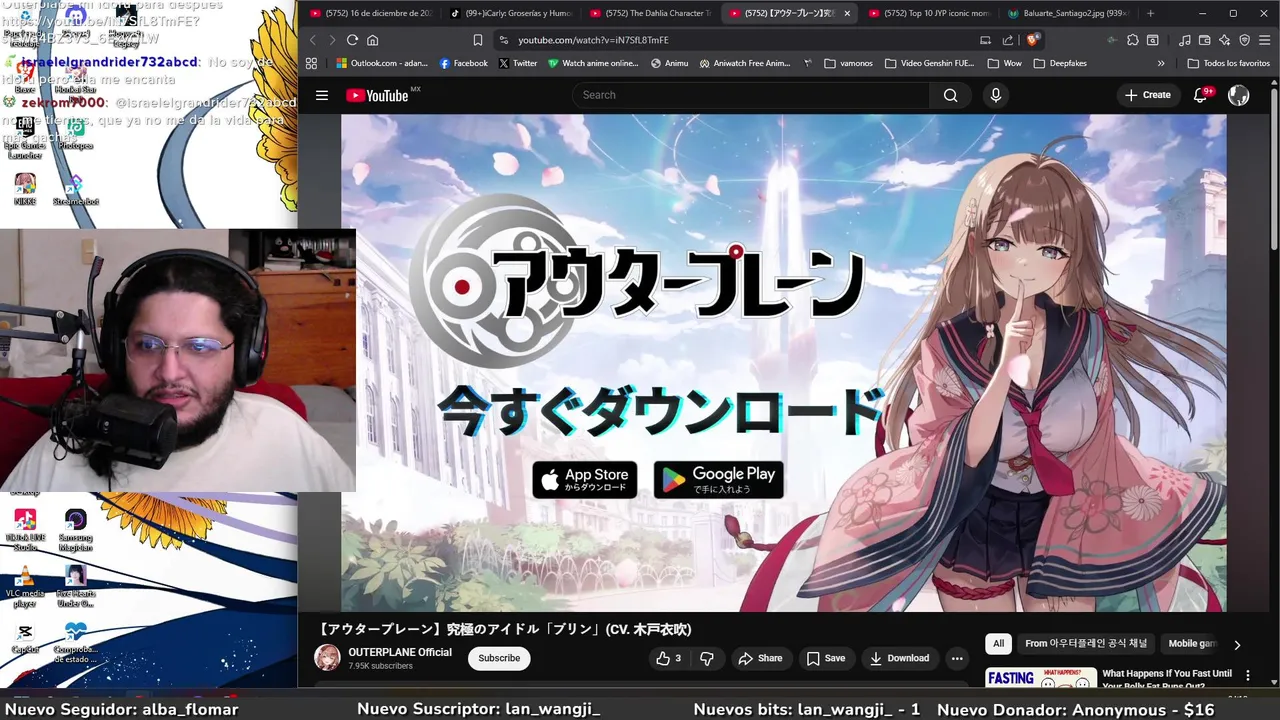Switch to Baluarte_Santiago2.jpg tab
The width and height of the screenshot is (1280, 720).
pos(1070,13)
